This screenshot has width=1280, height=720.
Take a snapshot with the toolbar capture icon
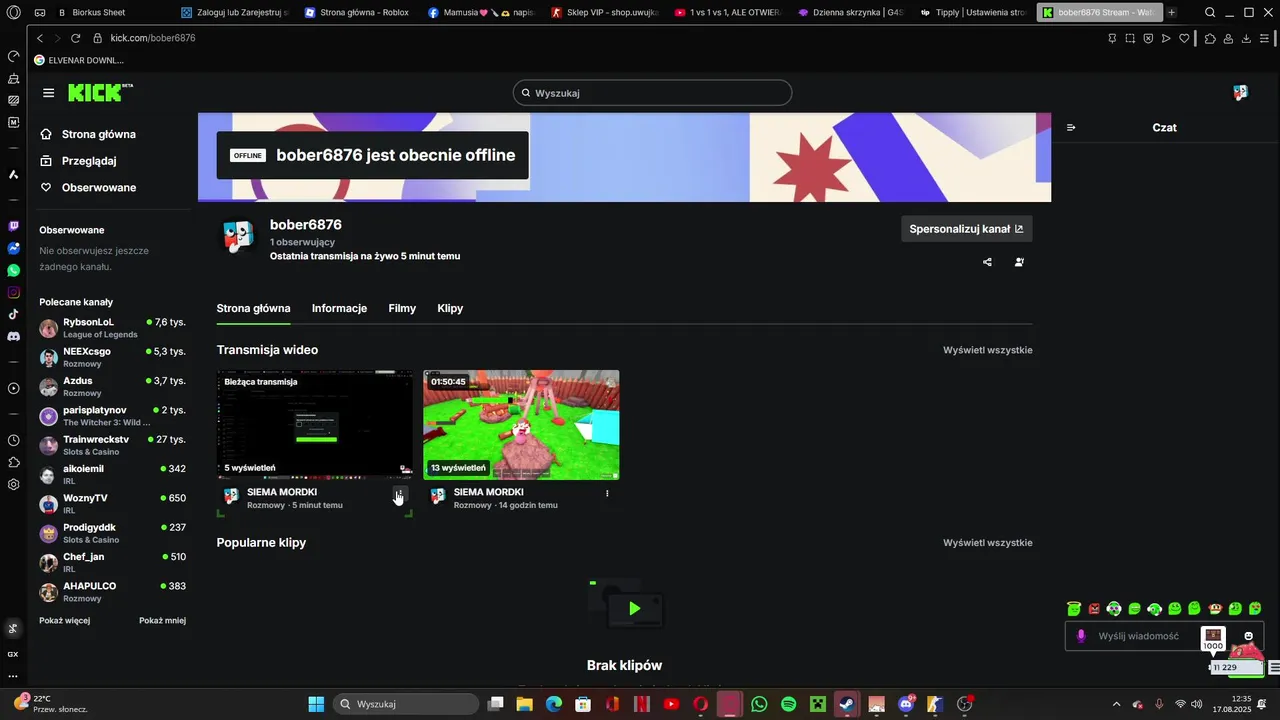(x=1130, y=38)
